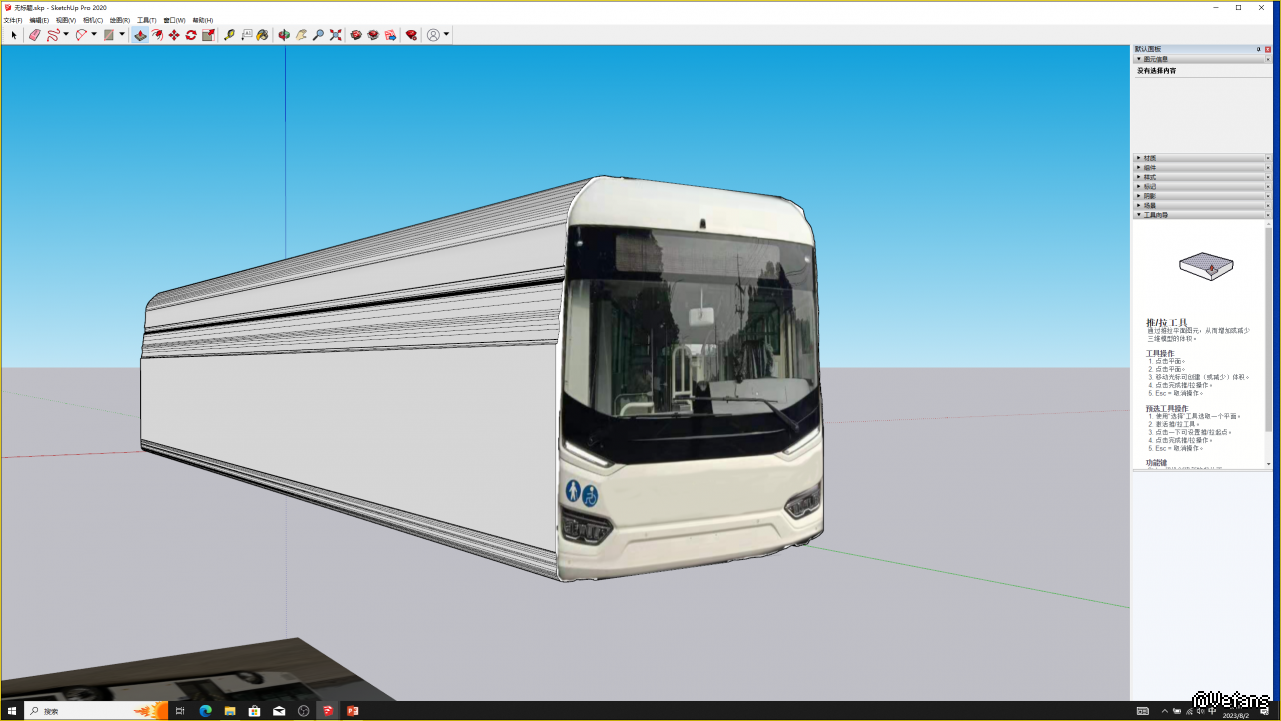
Task: Open the 窗口(W) menu
Action: pyautogui.click(x=174, y=20)
